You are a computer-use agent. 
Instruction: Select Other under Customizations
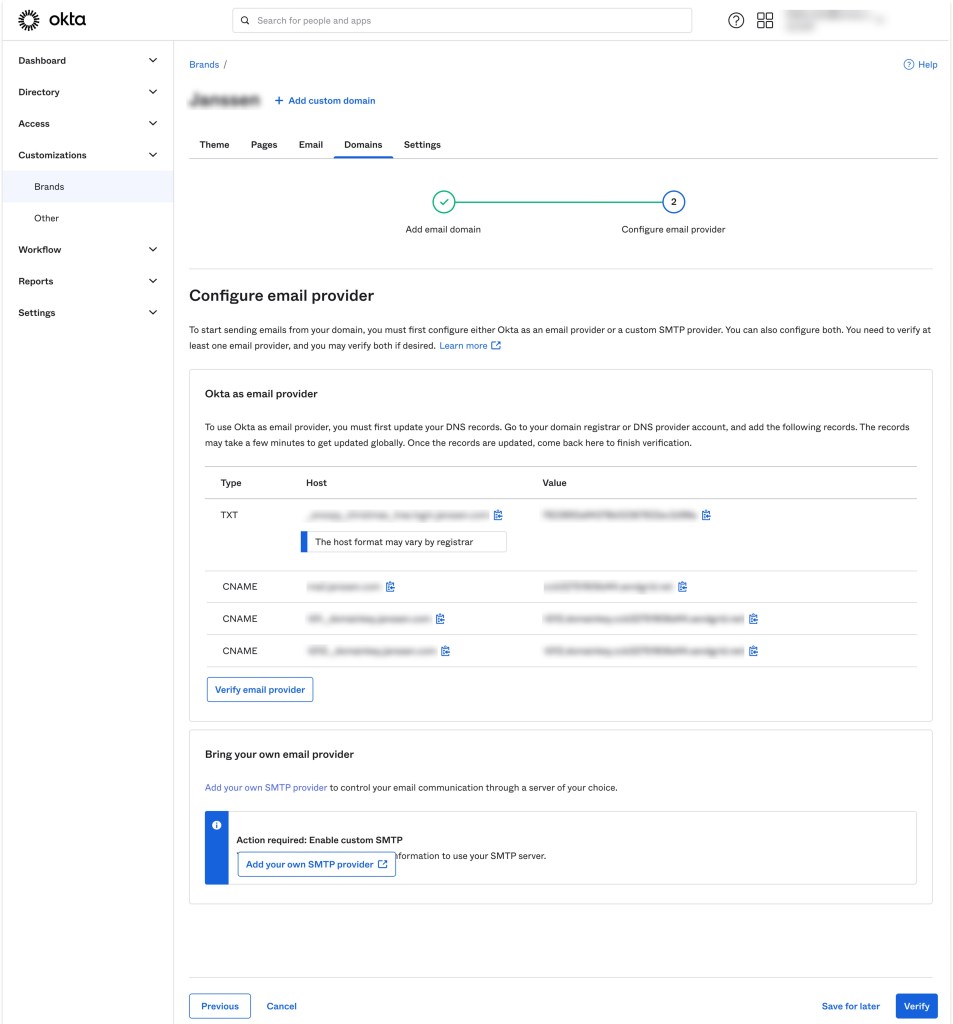[x=46, y=218]
